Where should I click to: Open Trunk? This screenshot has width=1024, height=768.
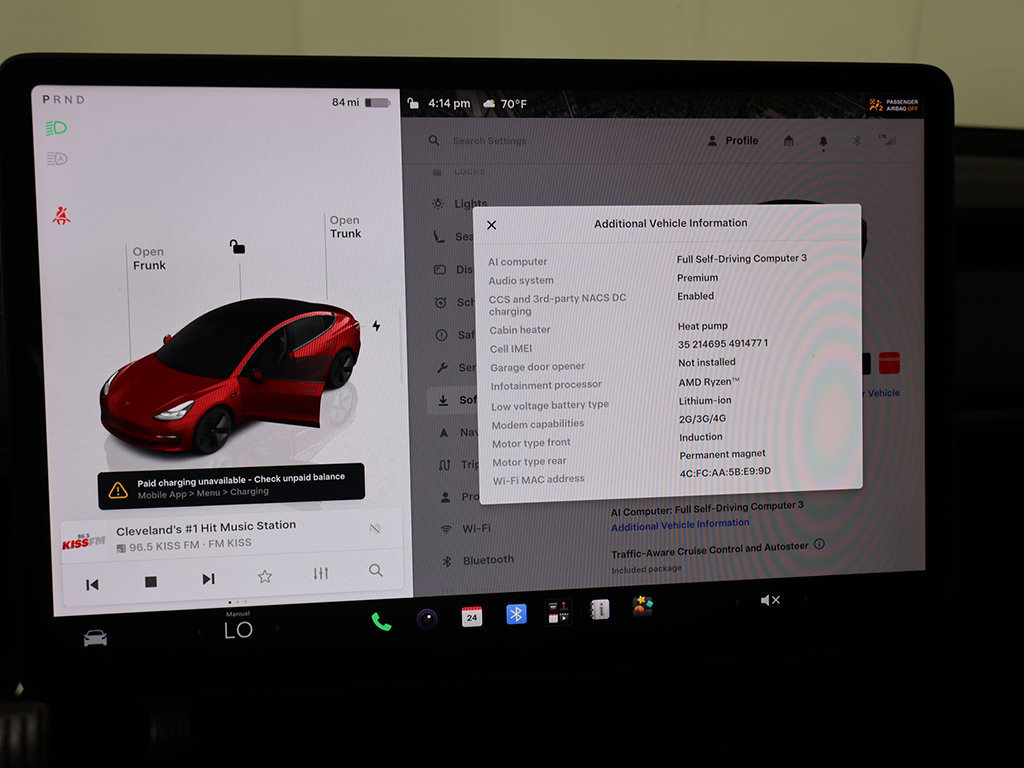(345, 227)
